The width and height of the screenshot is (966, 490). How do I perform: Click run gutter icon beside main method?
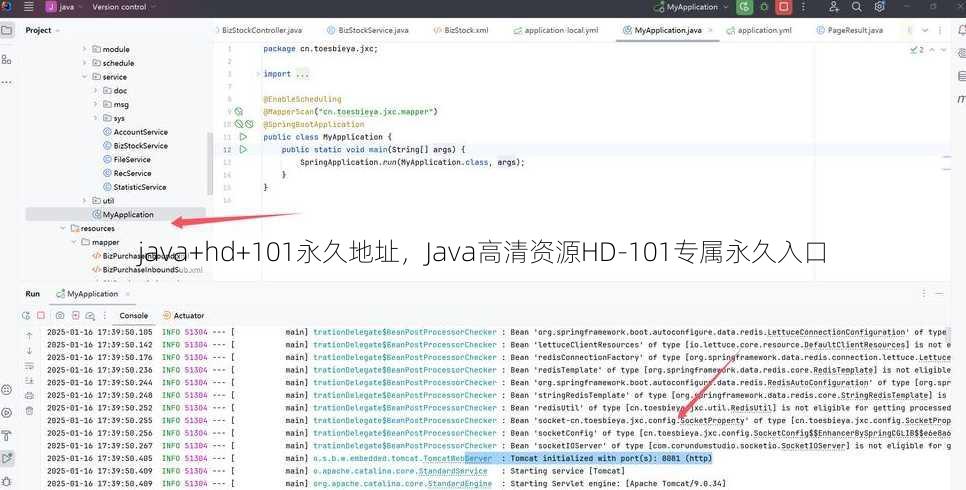pos(243,149)
